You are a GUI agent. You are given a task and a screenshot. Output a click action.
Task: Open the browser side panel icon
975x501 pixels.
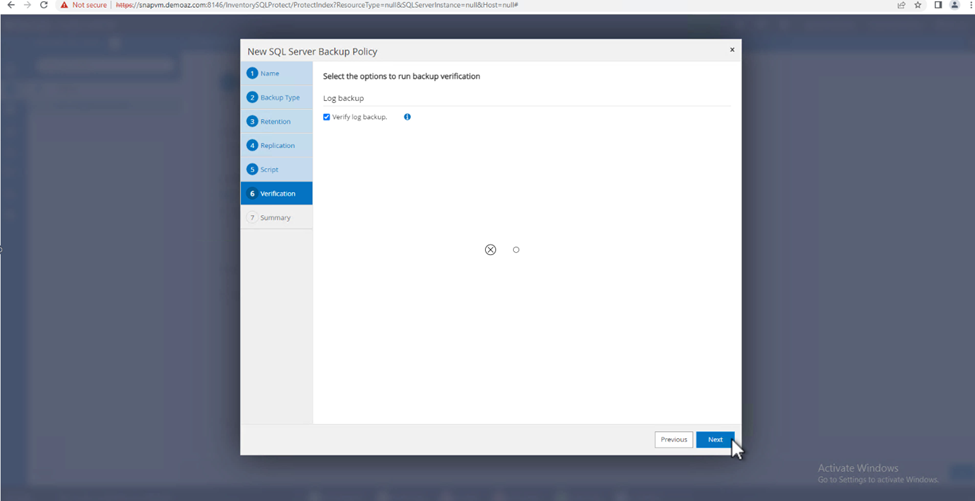coord(938,5)
